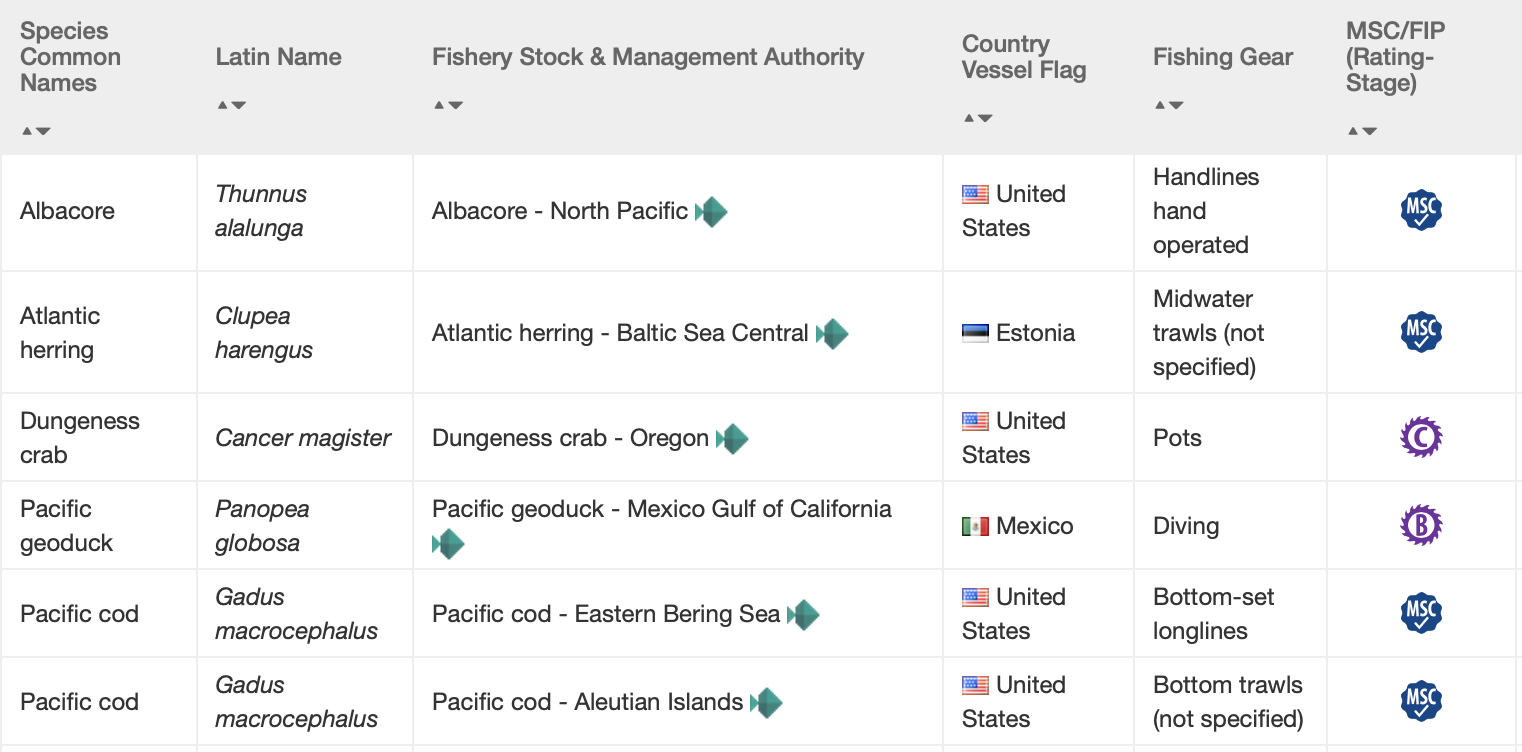Screen dimensions: 1522x752
Task: Click fish icon beside Albacore - North Pacific
Action: point(711,211)
